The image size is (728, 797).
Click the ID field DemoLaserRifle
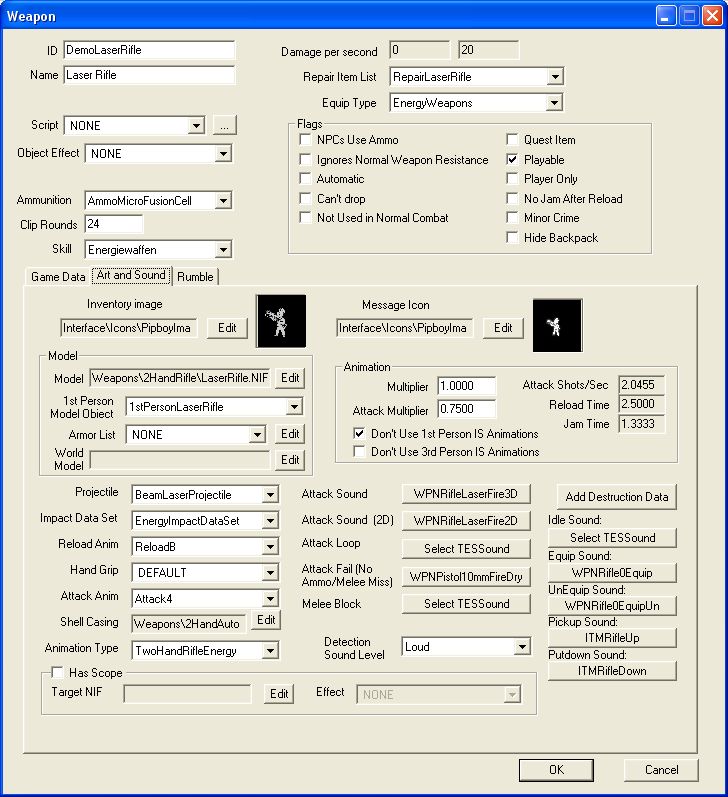[149, 50]
